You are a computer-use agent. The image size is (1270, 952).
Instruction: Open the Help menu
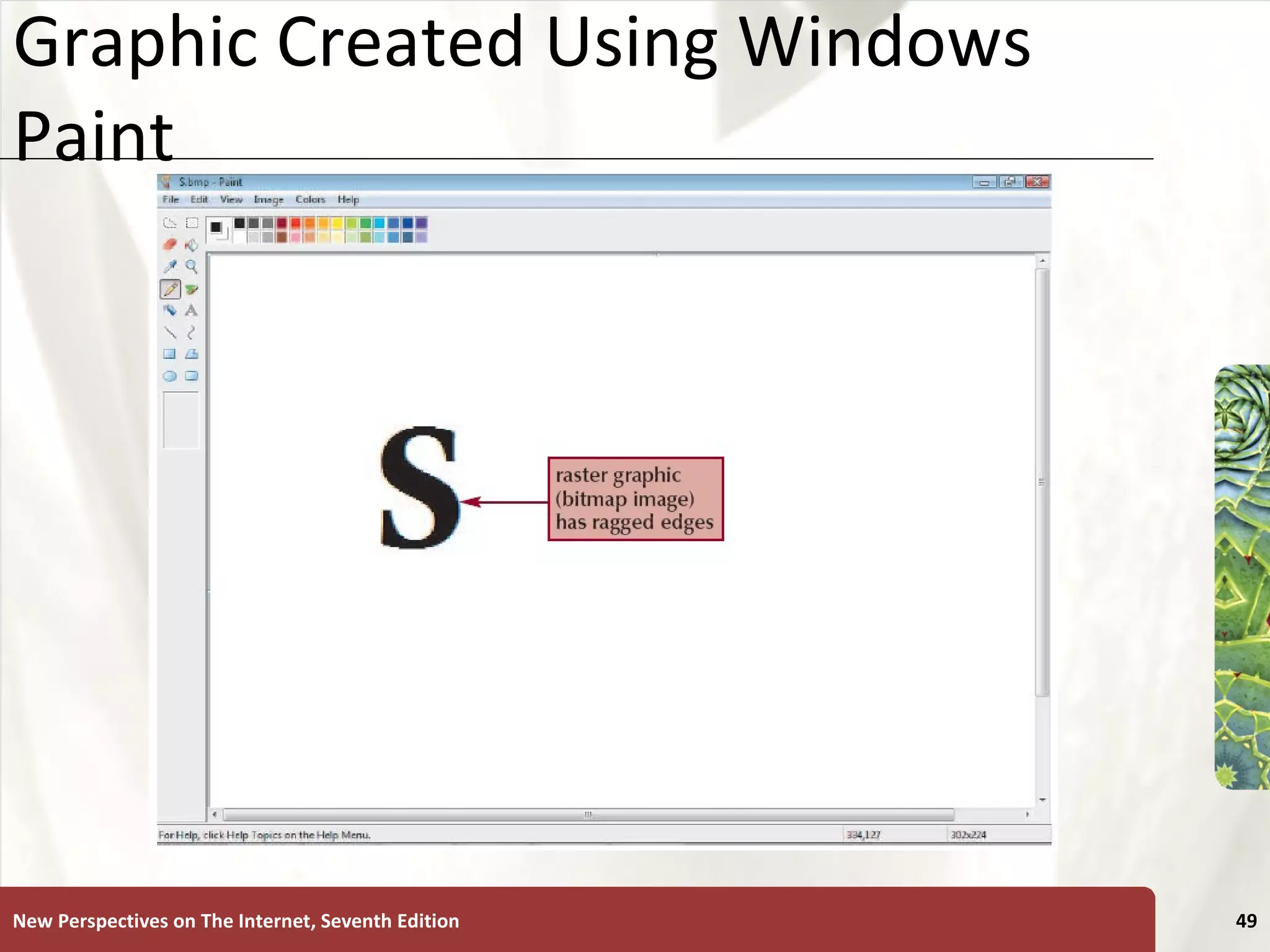pos(348,200)
